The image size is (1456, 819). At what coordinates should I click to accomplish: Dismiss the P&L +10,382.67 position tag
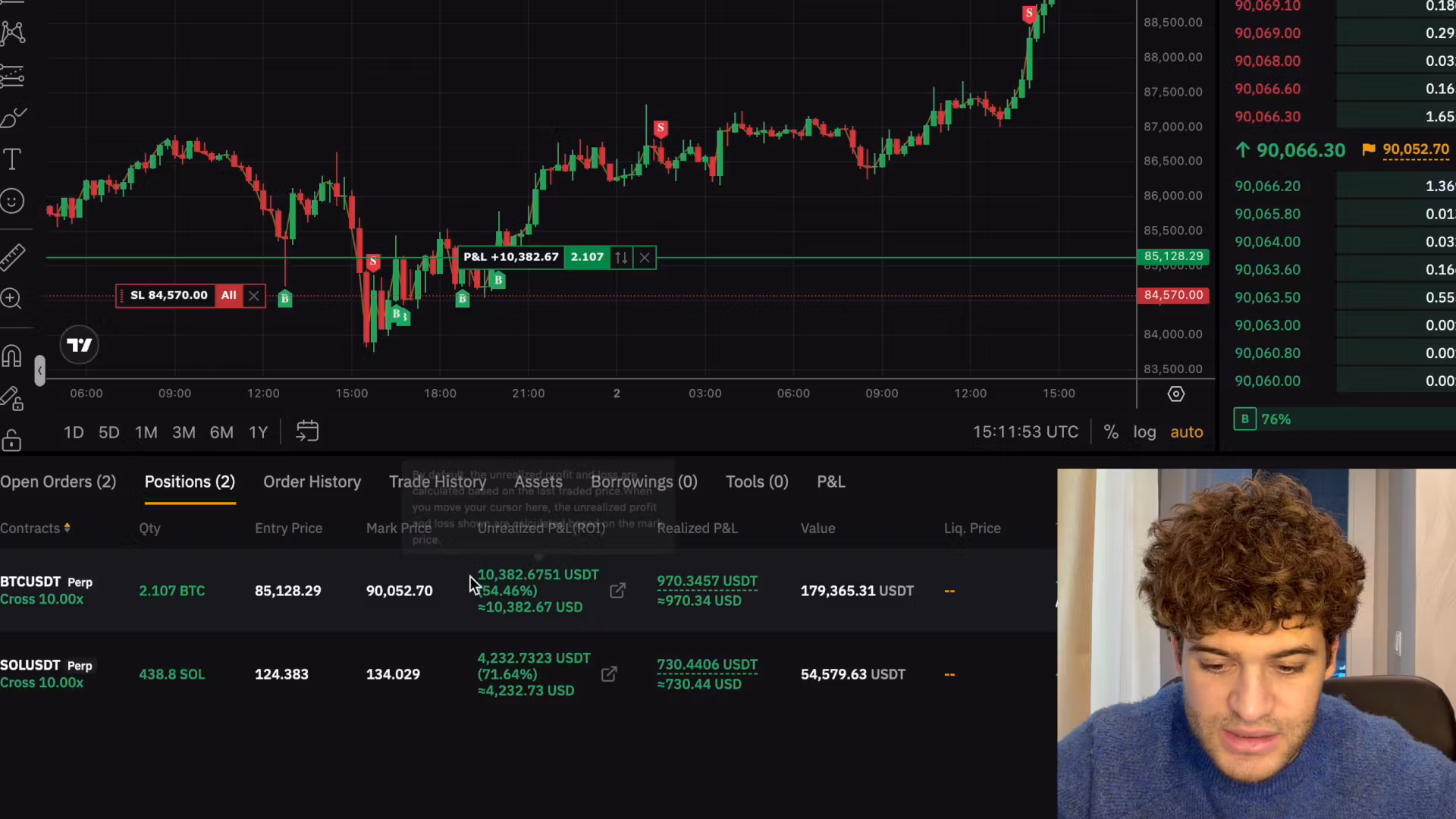tap(644, 257)
